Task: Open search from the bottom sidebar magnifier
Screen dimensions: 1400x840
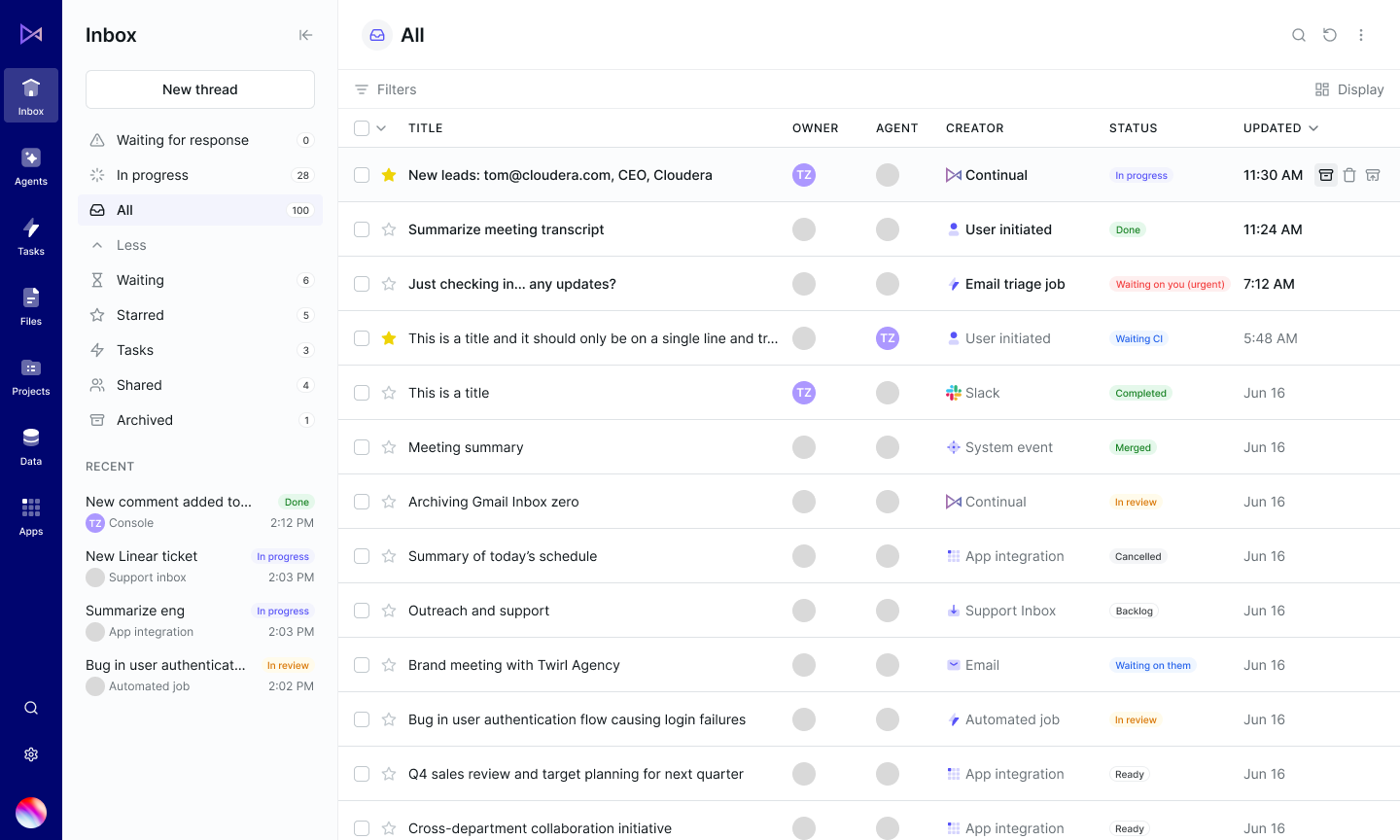Action: (31, 708)
